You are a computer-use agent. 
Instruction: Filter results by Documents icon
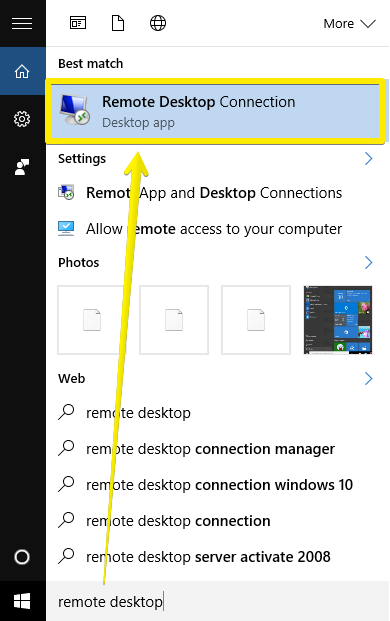tap(118, 23)
